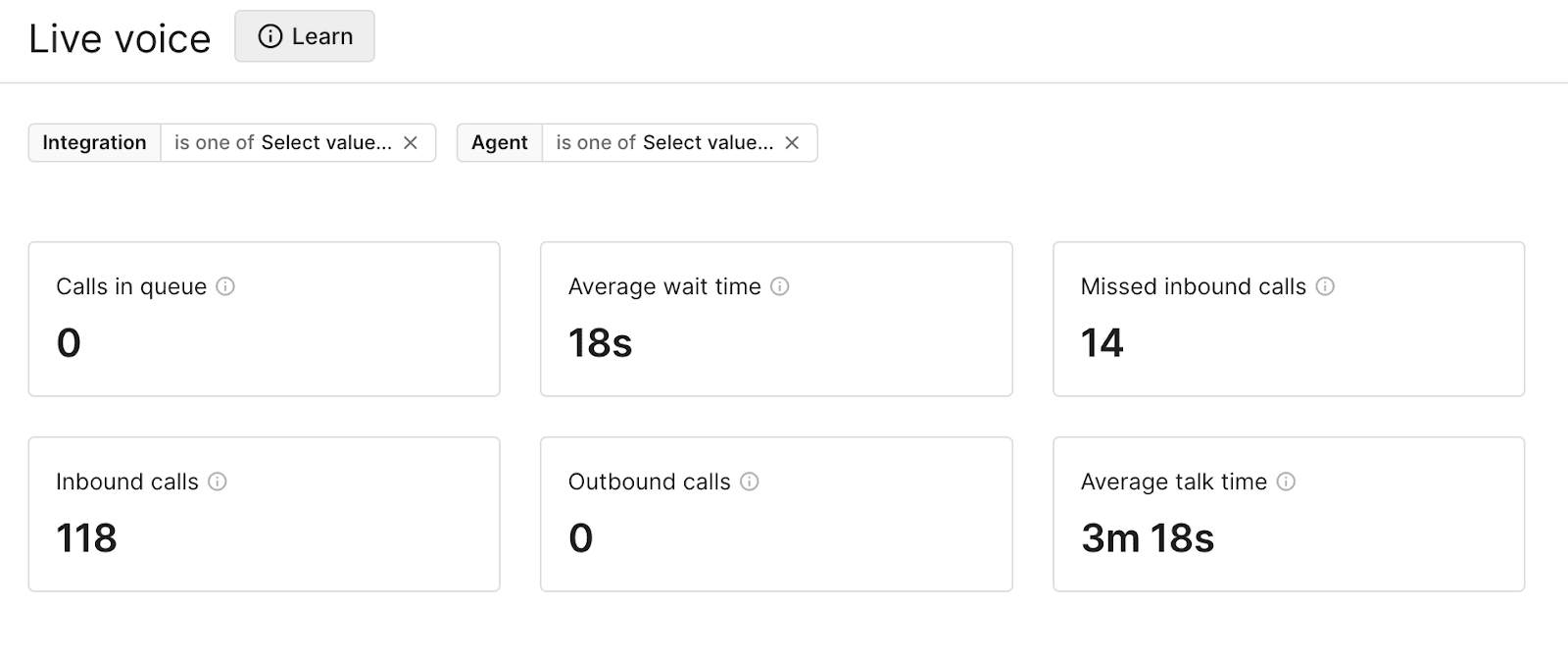
Task: Click the 3m 18s talk time value
Action: tap(1147, 537)
